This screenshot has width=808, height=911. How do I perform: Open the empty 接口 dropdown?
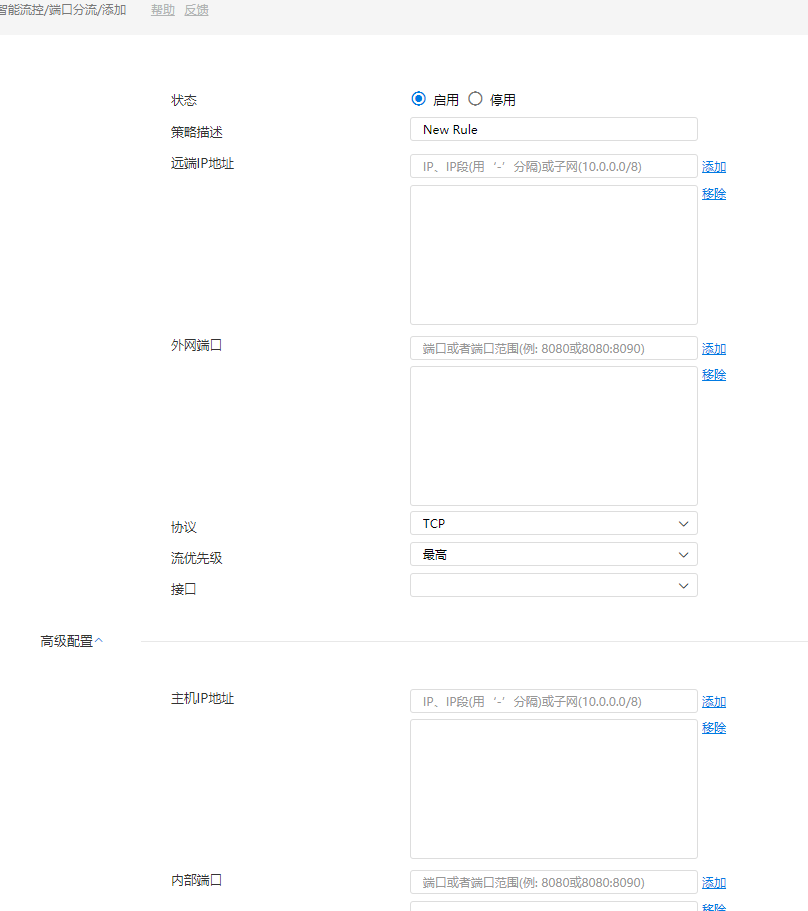[553, 585]
